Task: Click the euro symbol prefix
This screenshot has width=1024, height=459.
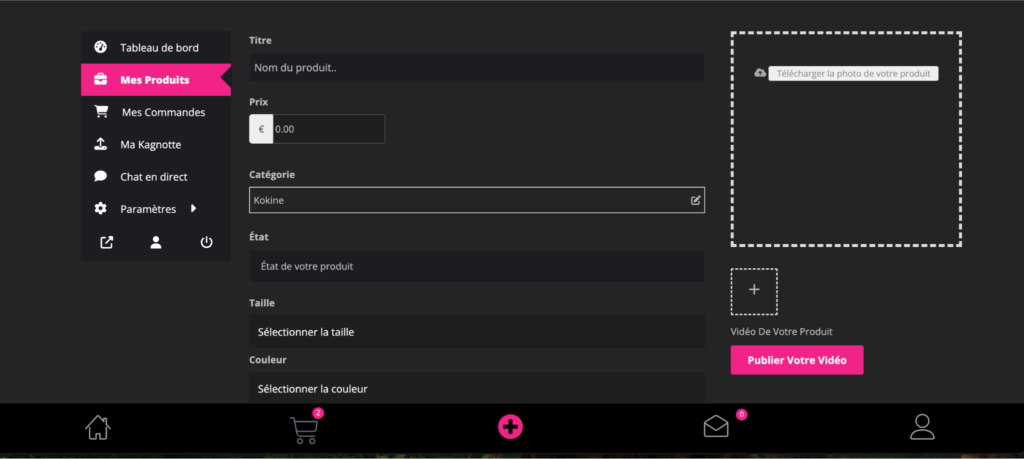Action: (x=261, y=129)
